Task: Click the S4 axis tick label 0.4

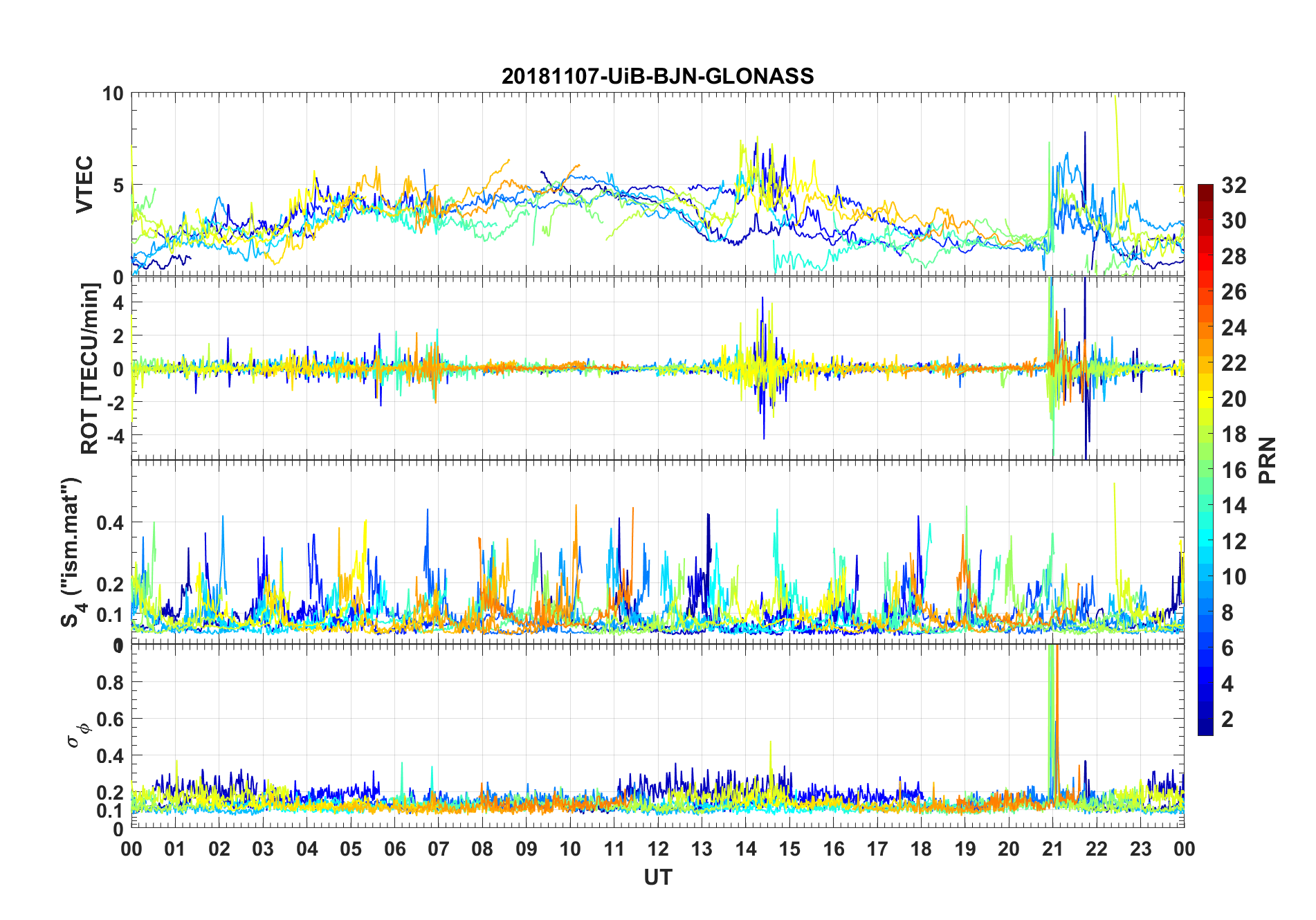Action: (111, 522)
